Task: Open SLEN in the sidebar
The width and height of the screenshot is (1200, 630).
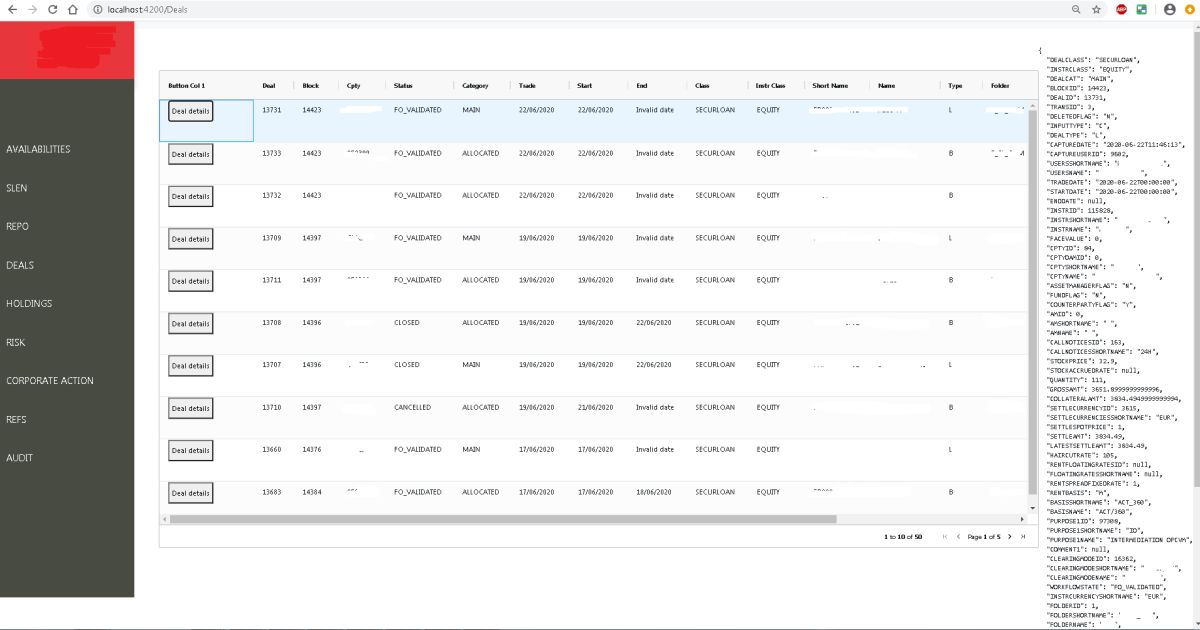Action: click(16, 188)
